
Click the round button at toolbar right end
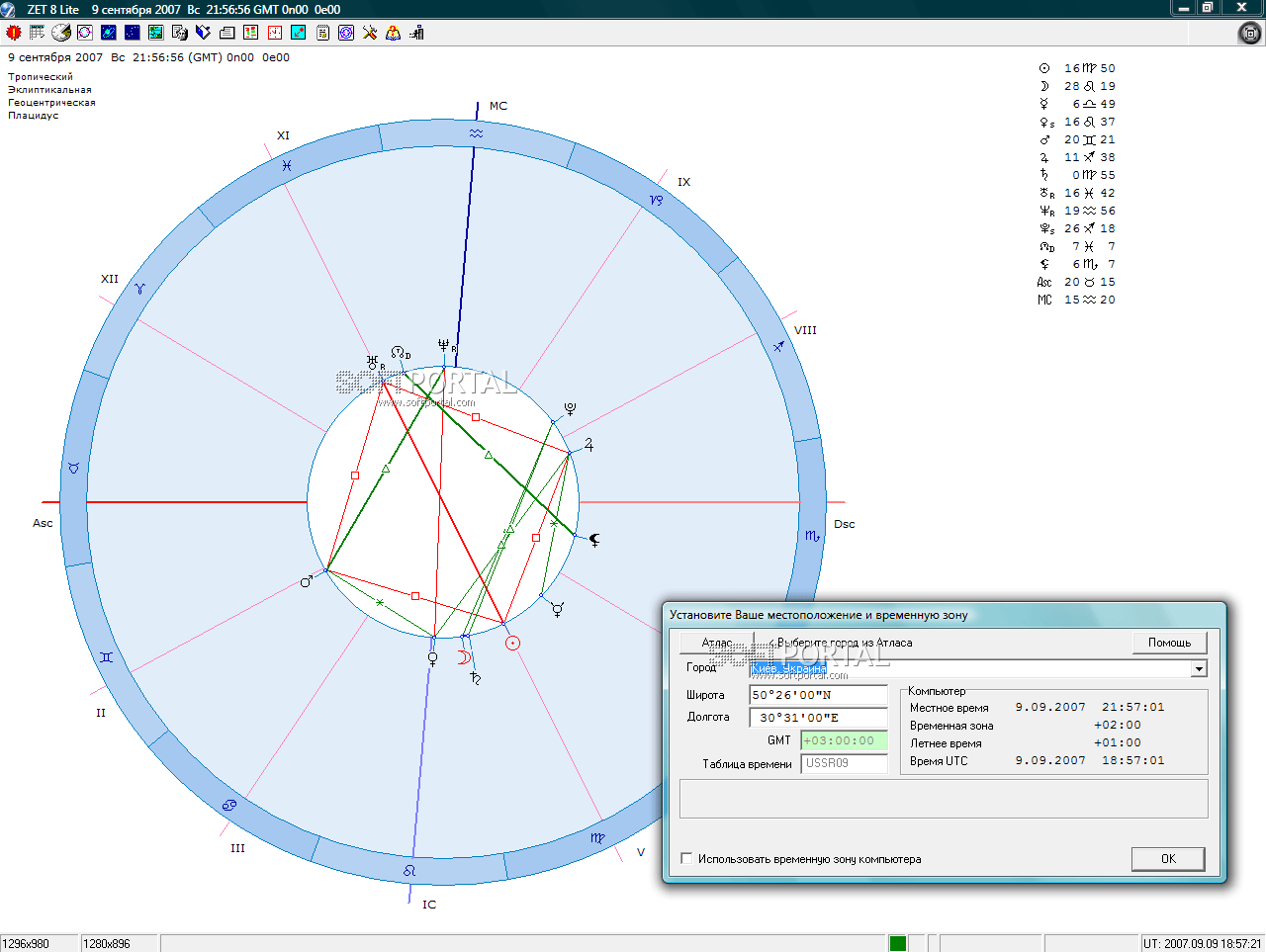coord(1250,33)
